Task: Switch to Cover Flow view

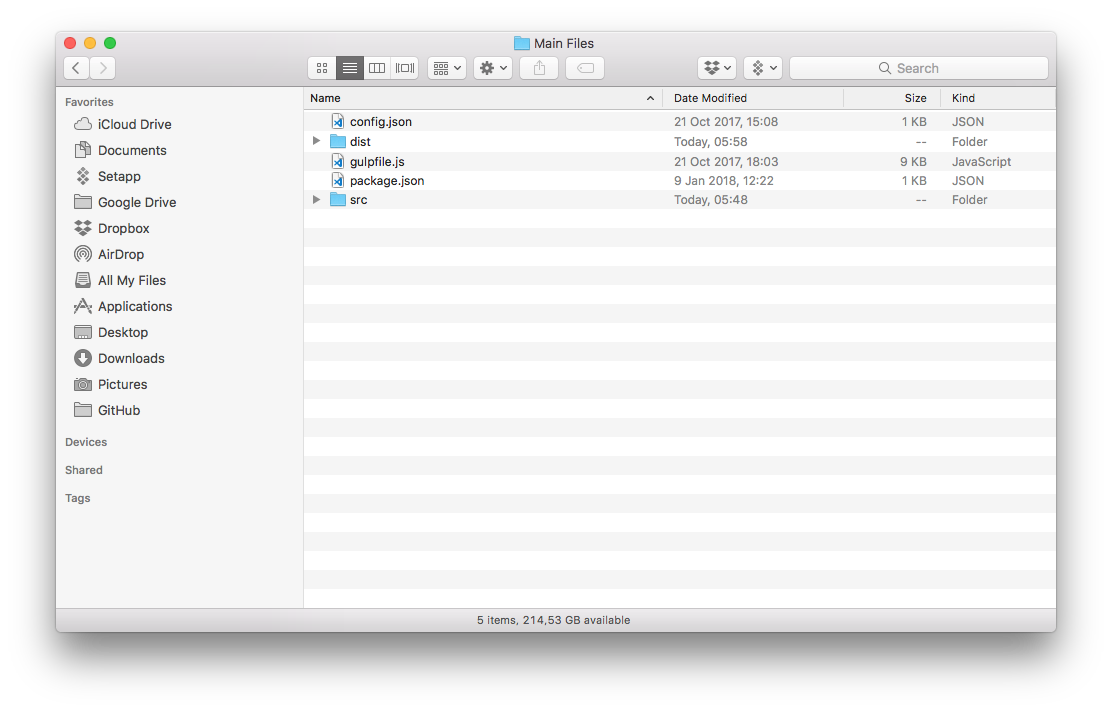Action: pyautogui.click(x=405, y=68)
